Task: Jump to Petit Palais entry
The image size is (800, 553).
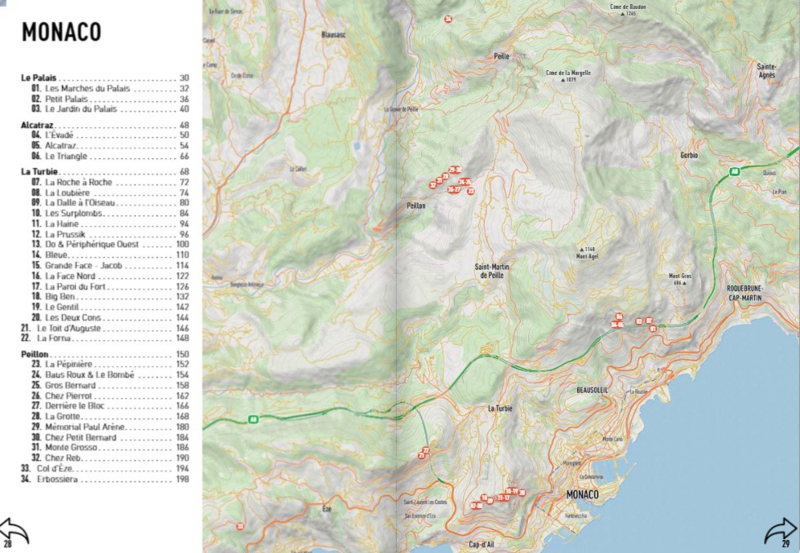Action: 110,99
